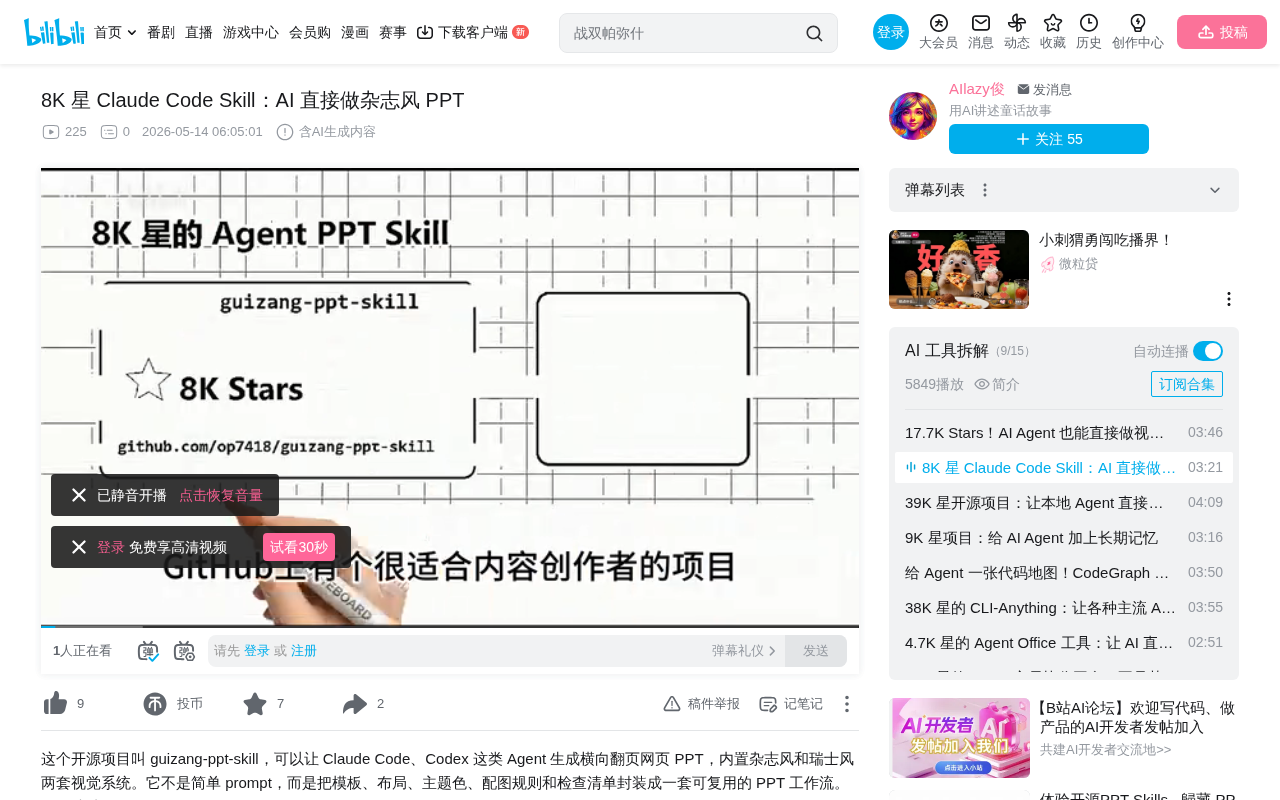Close the 已静音开播 mute notice
1280x800 pixels.
point(79,495)
